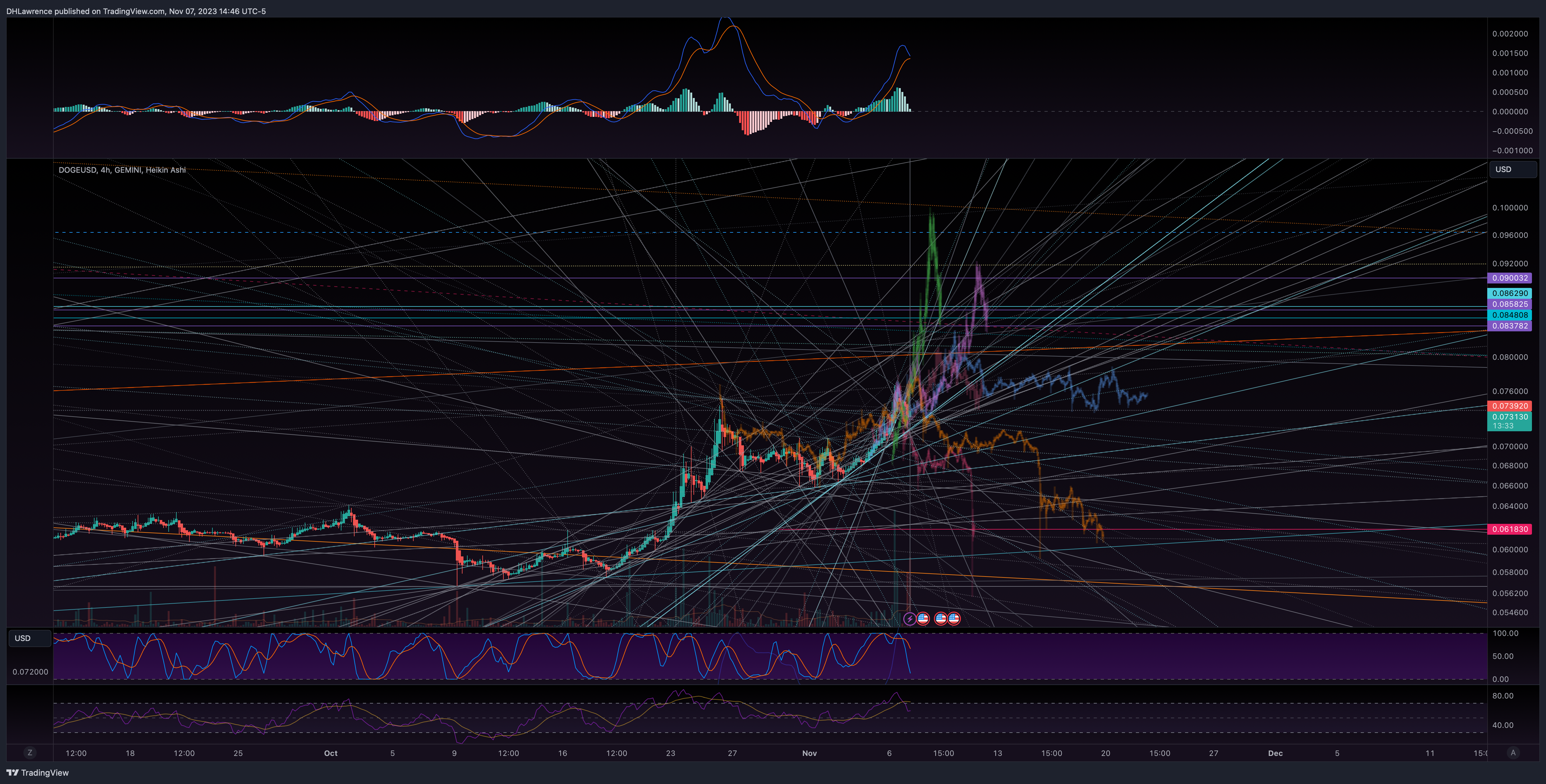Open the last US flag economic event
1546x784 pixels.
(954, 618)
